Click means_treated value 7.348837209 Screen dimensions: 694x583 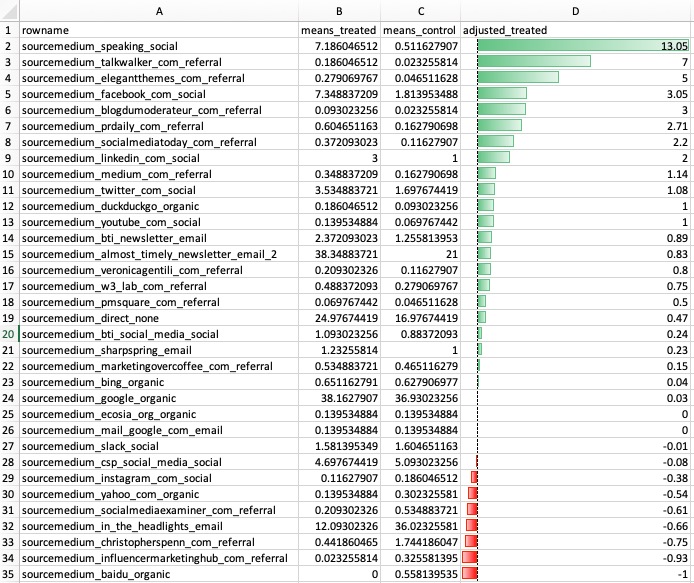coord(339,94)
